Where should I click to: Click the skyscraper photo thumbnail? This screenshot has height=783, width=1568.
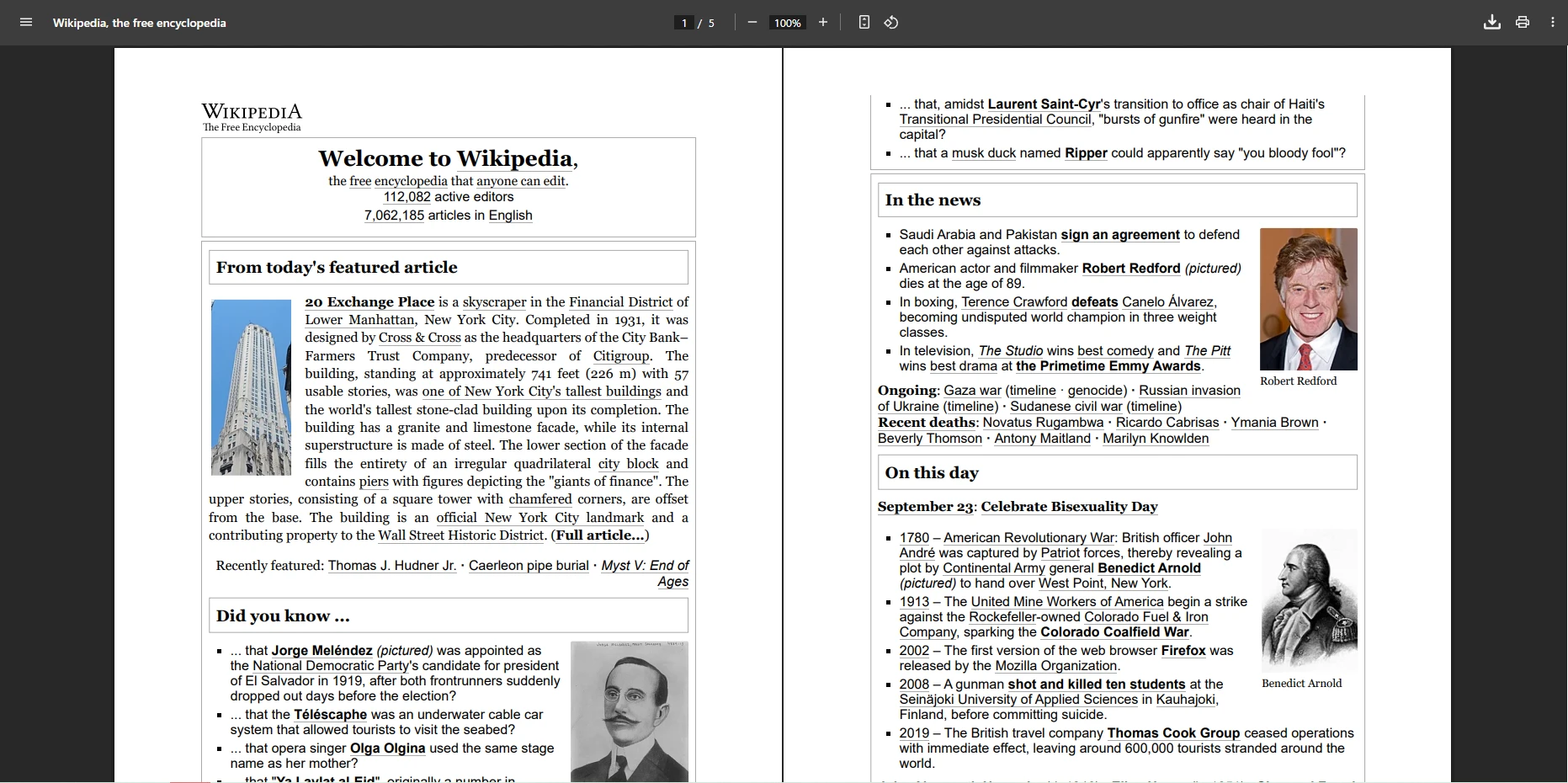click(x=251, y=387)
